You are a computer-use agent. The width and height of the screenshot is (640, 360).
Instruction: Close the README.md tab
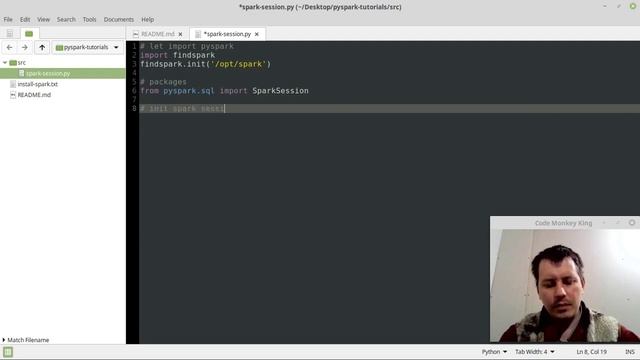(x=180, y=34)
